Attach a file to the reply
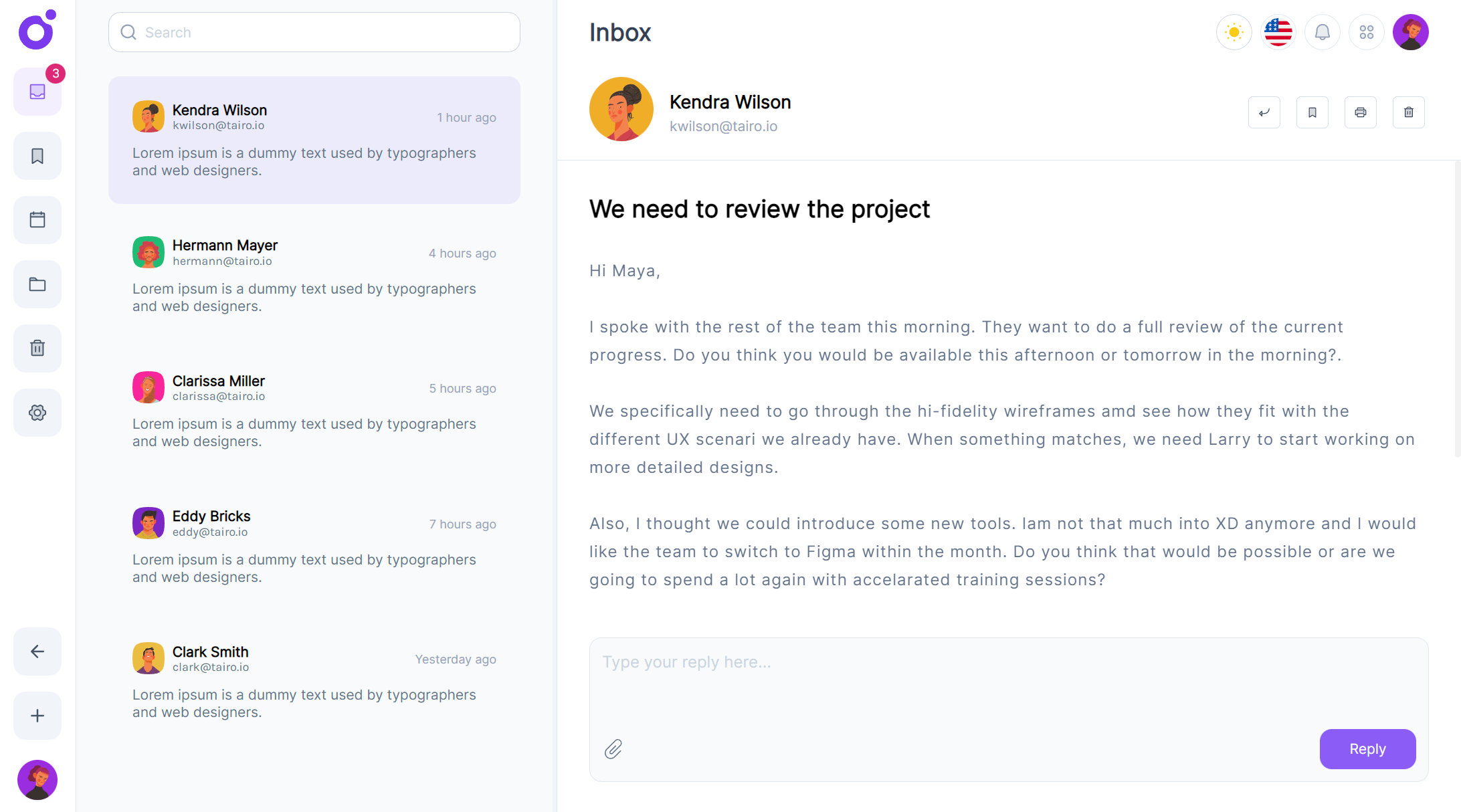Image resolution: width=1461 pixels, height=812 pixels. tap(614, 749)
